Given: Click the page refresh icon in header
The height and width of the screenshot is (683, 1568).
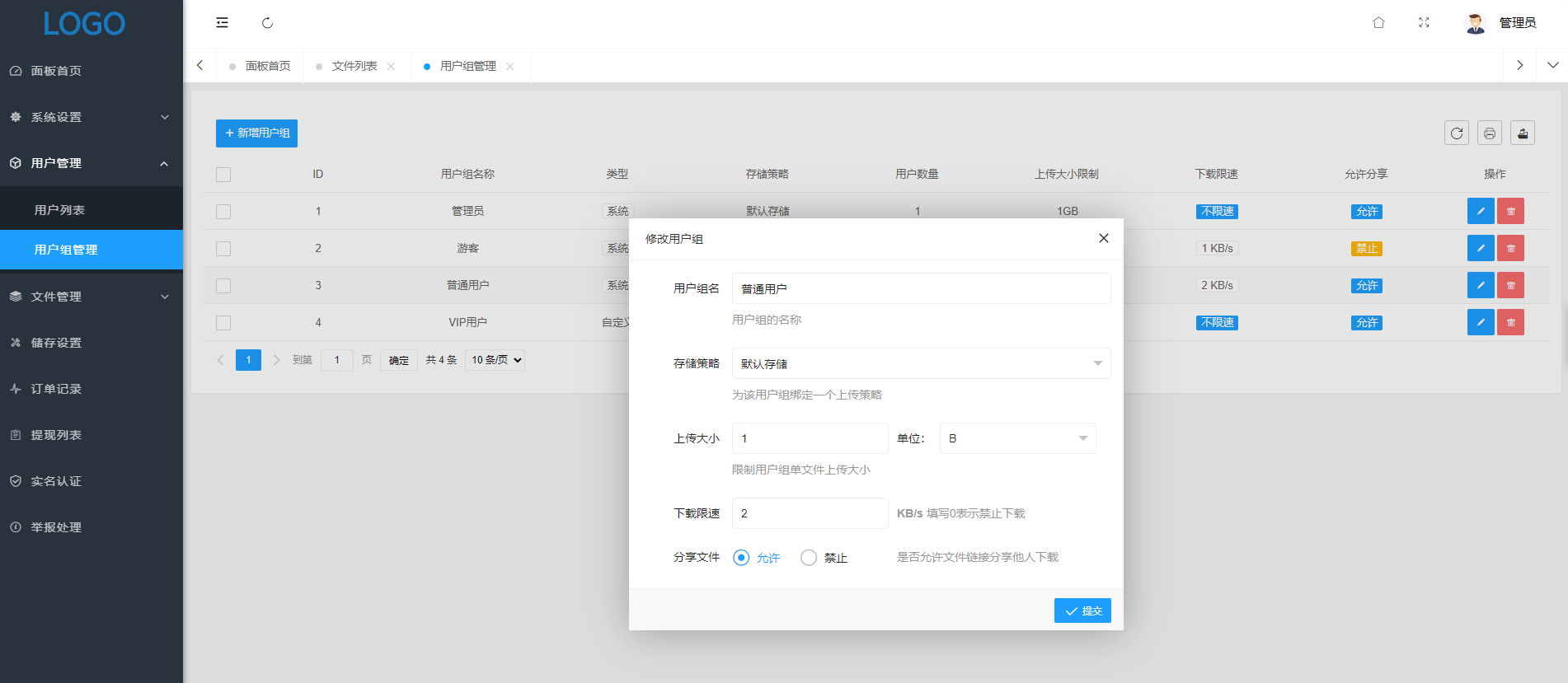Looking at the screenshot, I should [x=267, y=23].
